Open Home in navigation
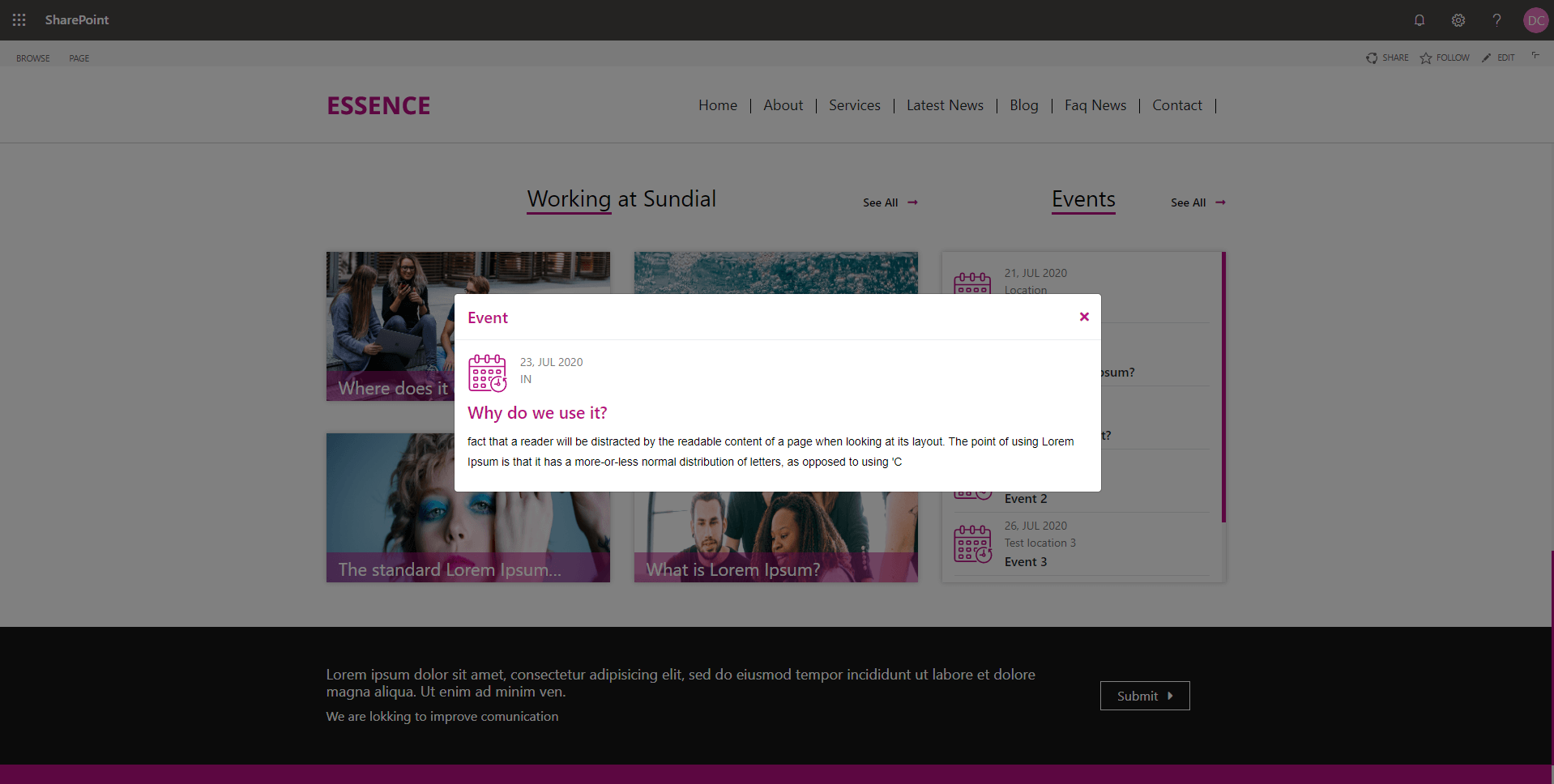The height and width of the screenshot is (784, 1554). 718,105
